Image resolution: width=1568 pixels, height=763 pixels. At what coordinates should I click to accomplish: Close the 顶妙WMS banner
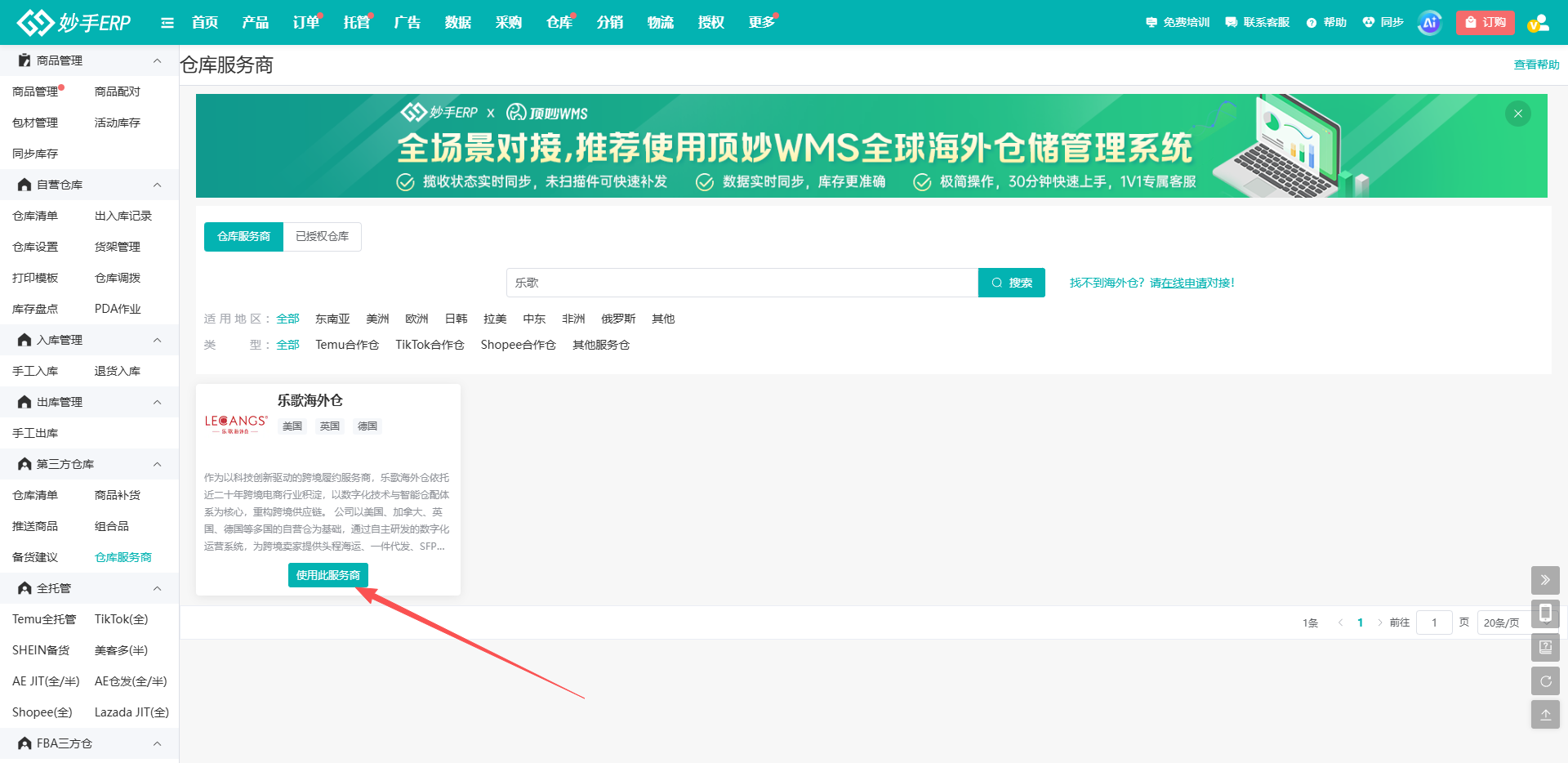[x=1517, y=114]
